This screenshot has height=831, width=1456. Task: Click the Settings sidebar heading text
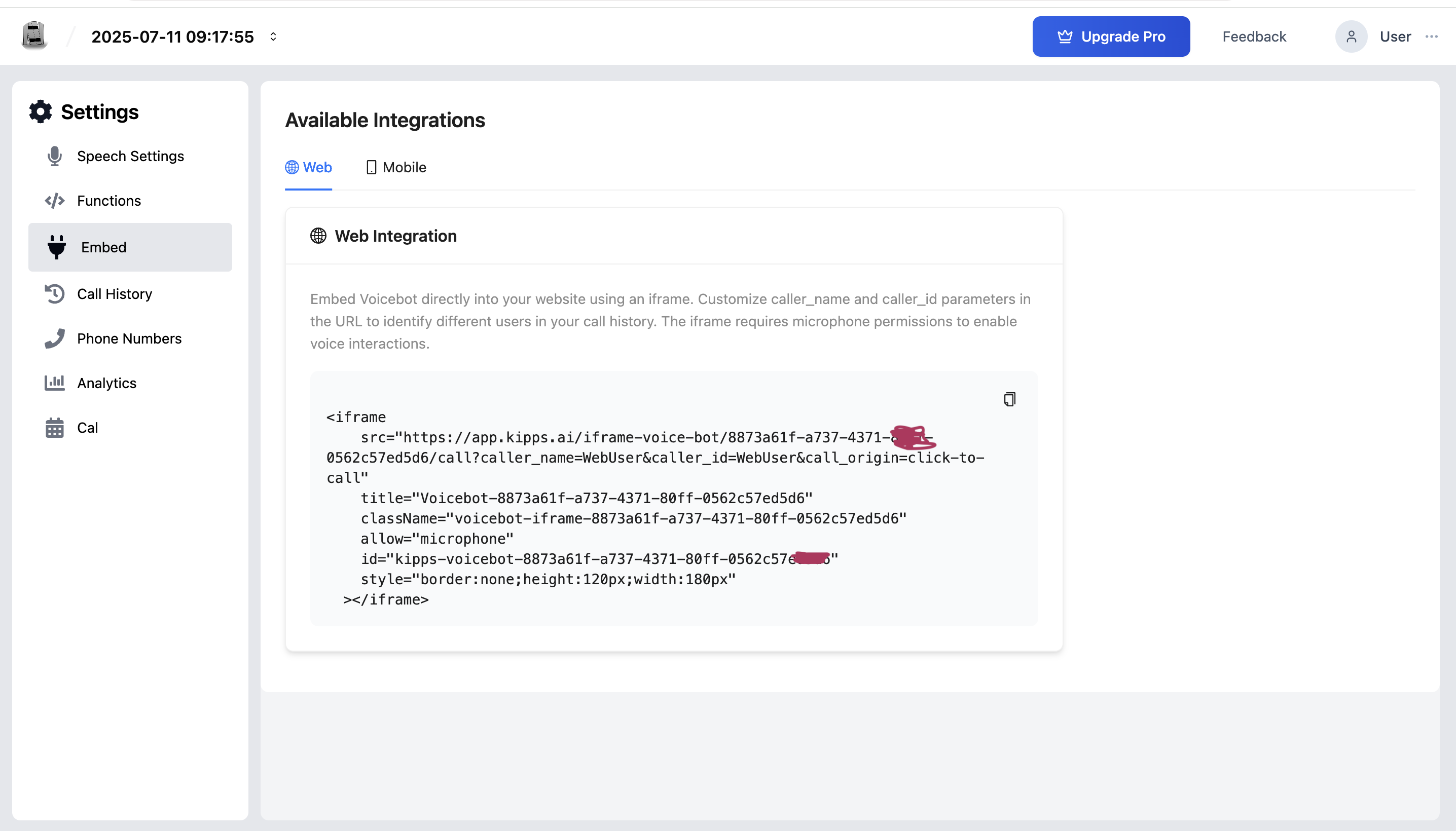tap(100, 112)
